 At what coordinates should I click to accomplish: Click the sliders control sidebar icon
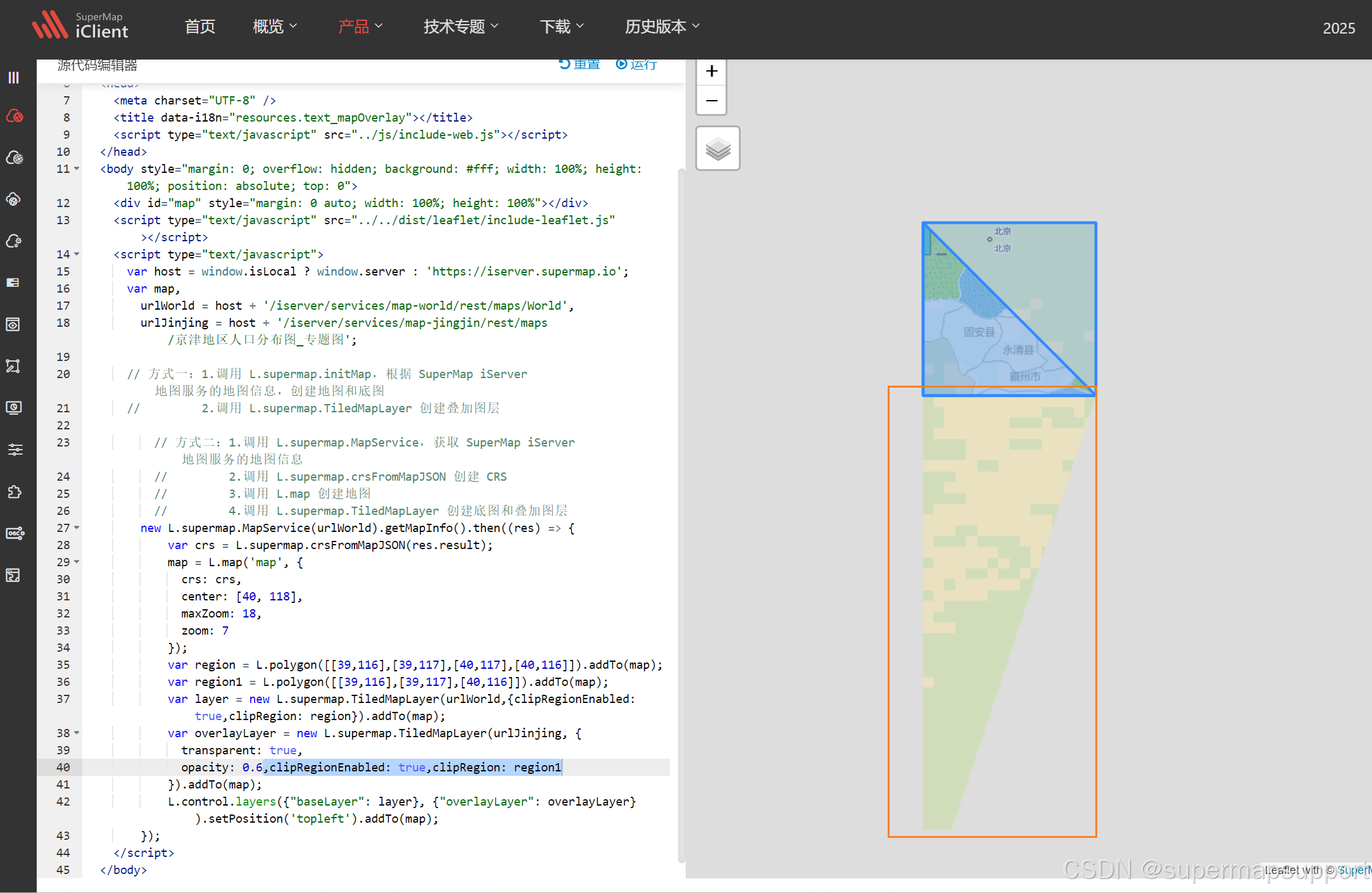tap(15, 450)
